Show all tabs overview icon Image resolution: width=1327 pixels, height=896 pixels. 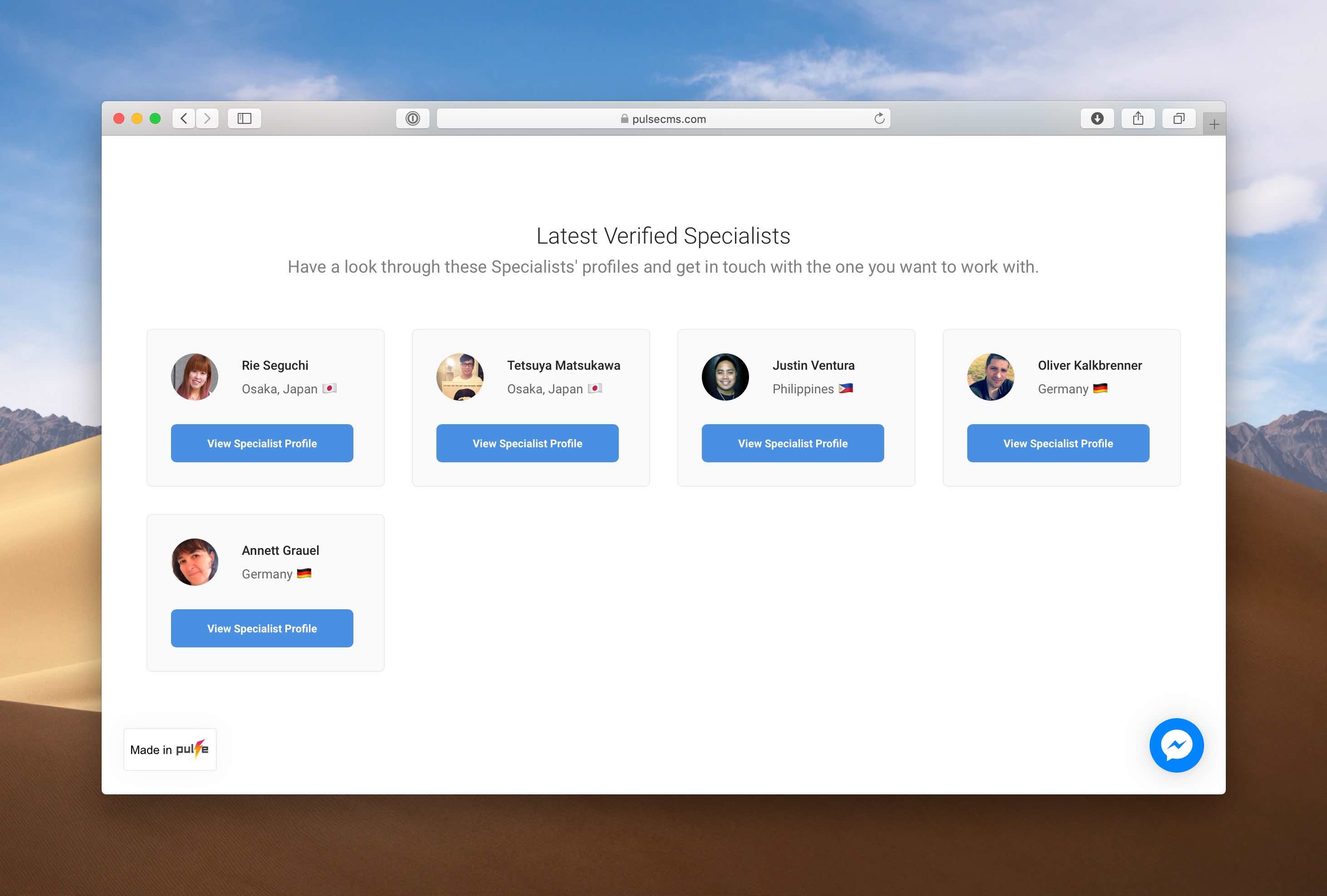(x=1179, y=118)
